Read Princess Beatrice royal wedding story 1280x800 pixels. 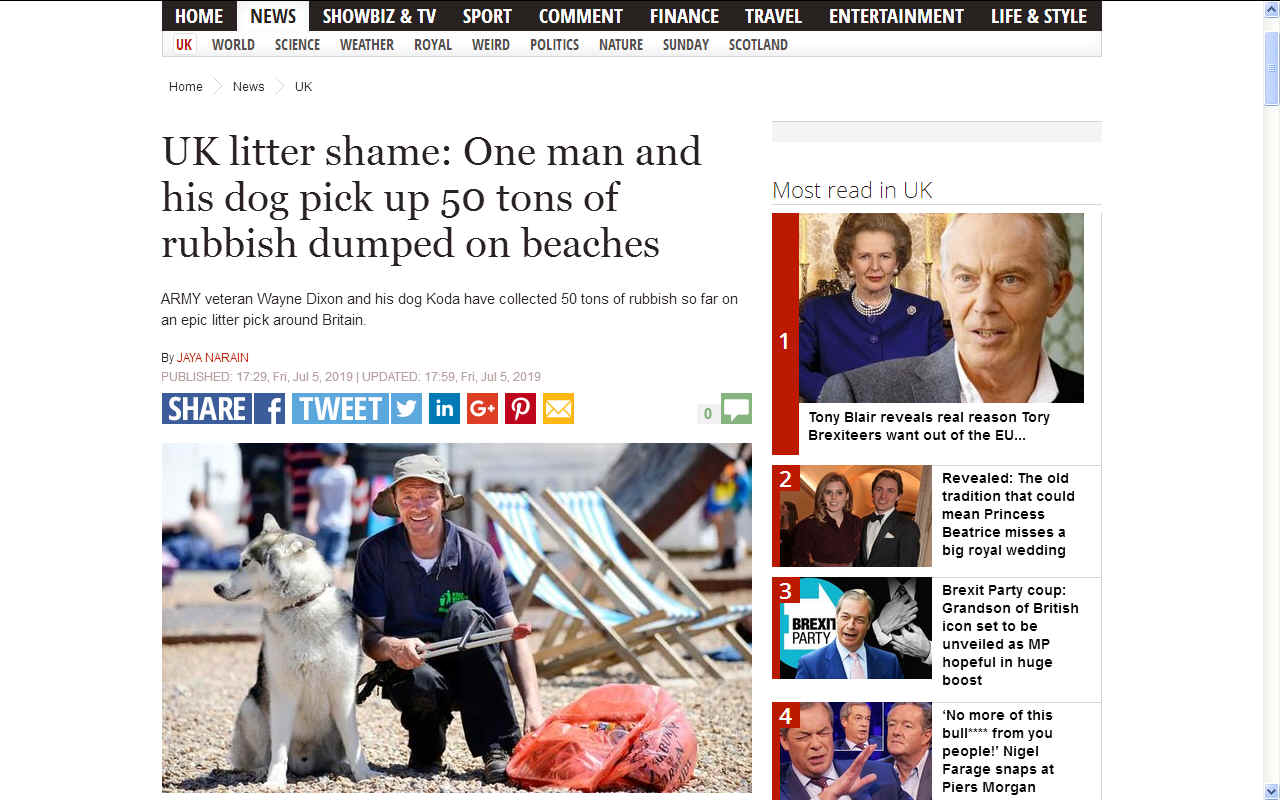1008,514
